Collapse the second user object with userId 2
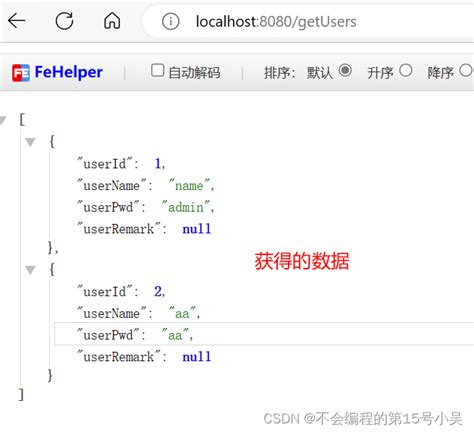Viewport: 474px width, 432px height. [x=31, y=270]
